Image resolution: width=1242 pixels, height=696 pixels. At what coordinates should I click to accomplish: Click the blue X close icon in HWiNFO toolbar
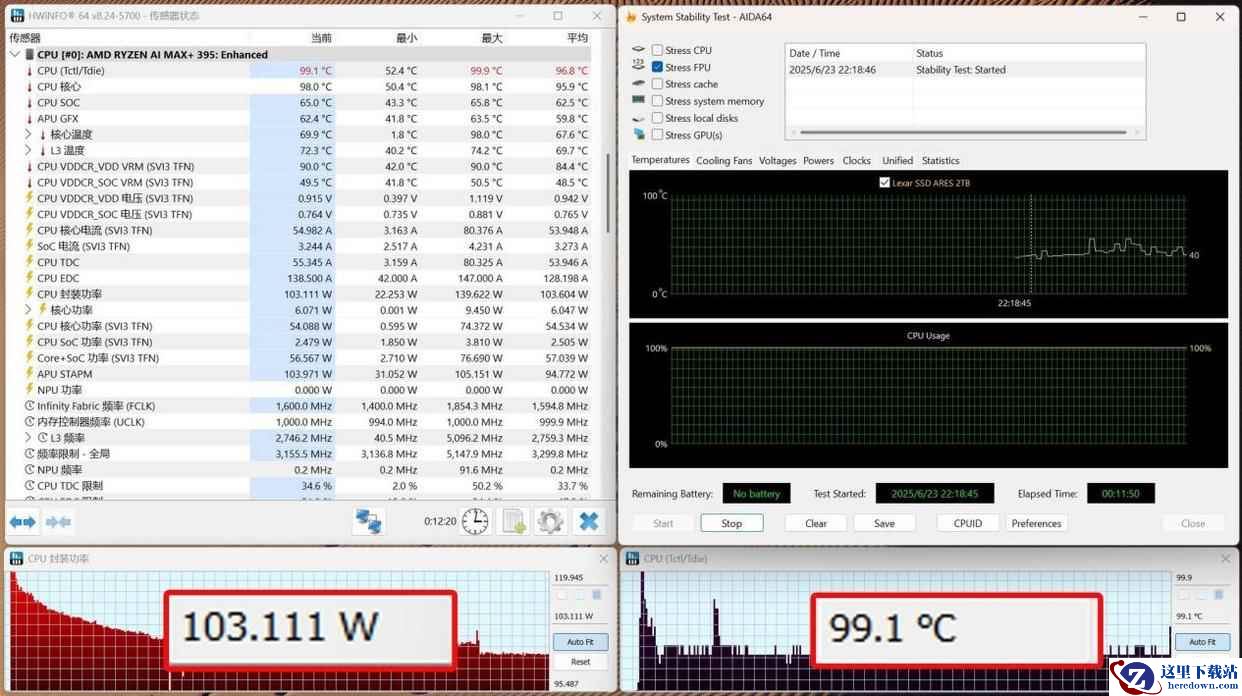(589, 521)
